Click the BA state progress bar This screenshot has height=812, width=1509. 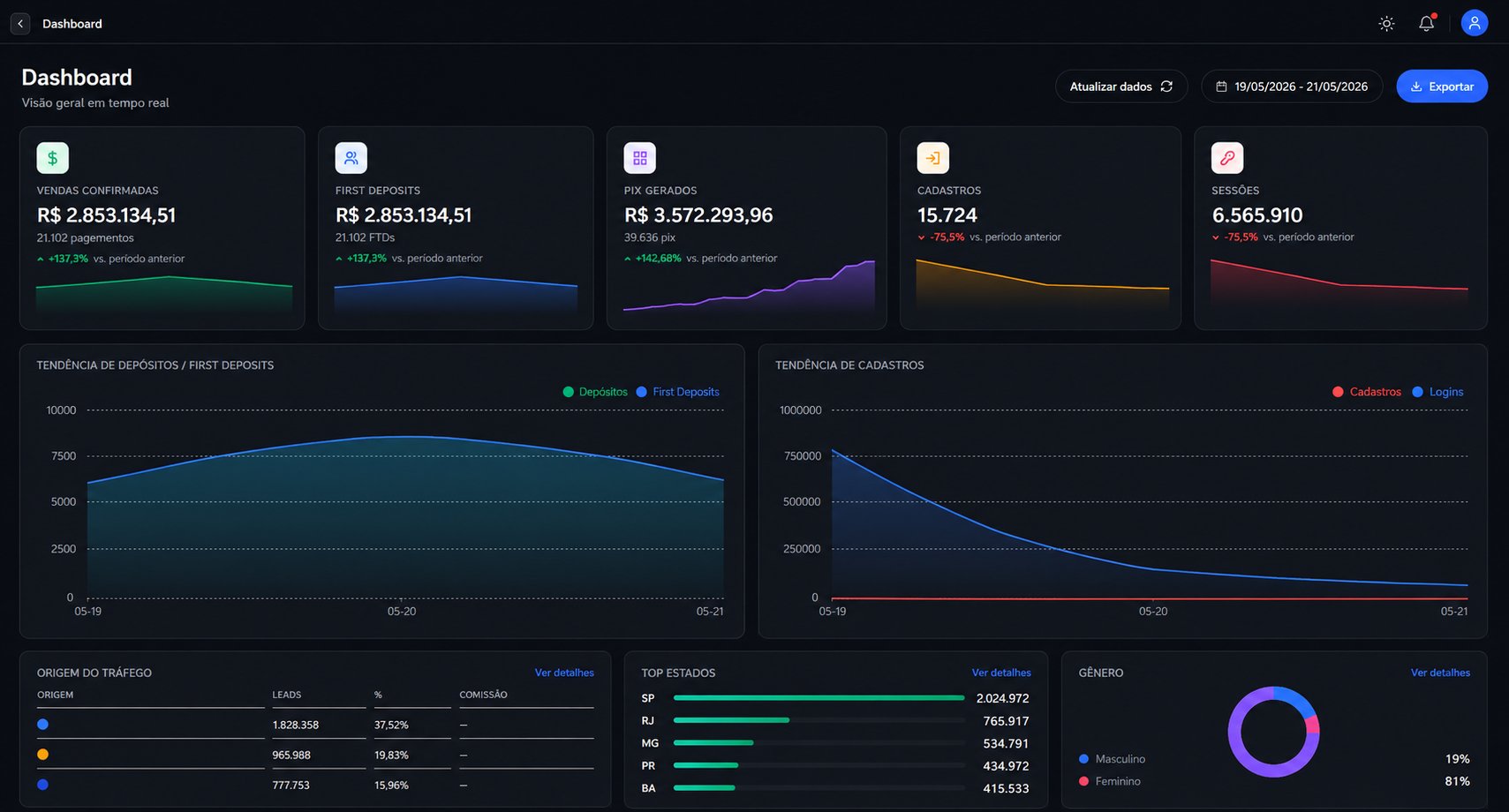(x=819, y=788)
